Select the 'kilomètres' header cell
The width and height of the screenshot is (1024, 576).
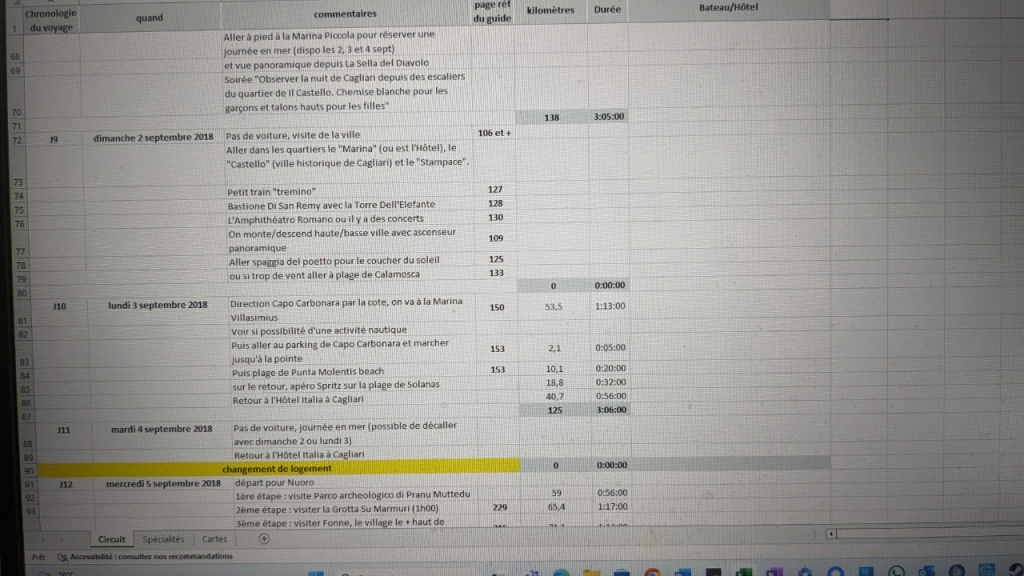click(550, 10)
